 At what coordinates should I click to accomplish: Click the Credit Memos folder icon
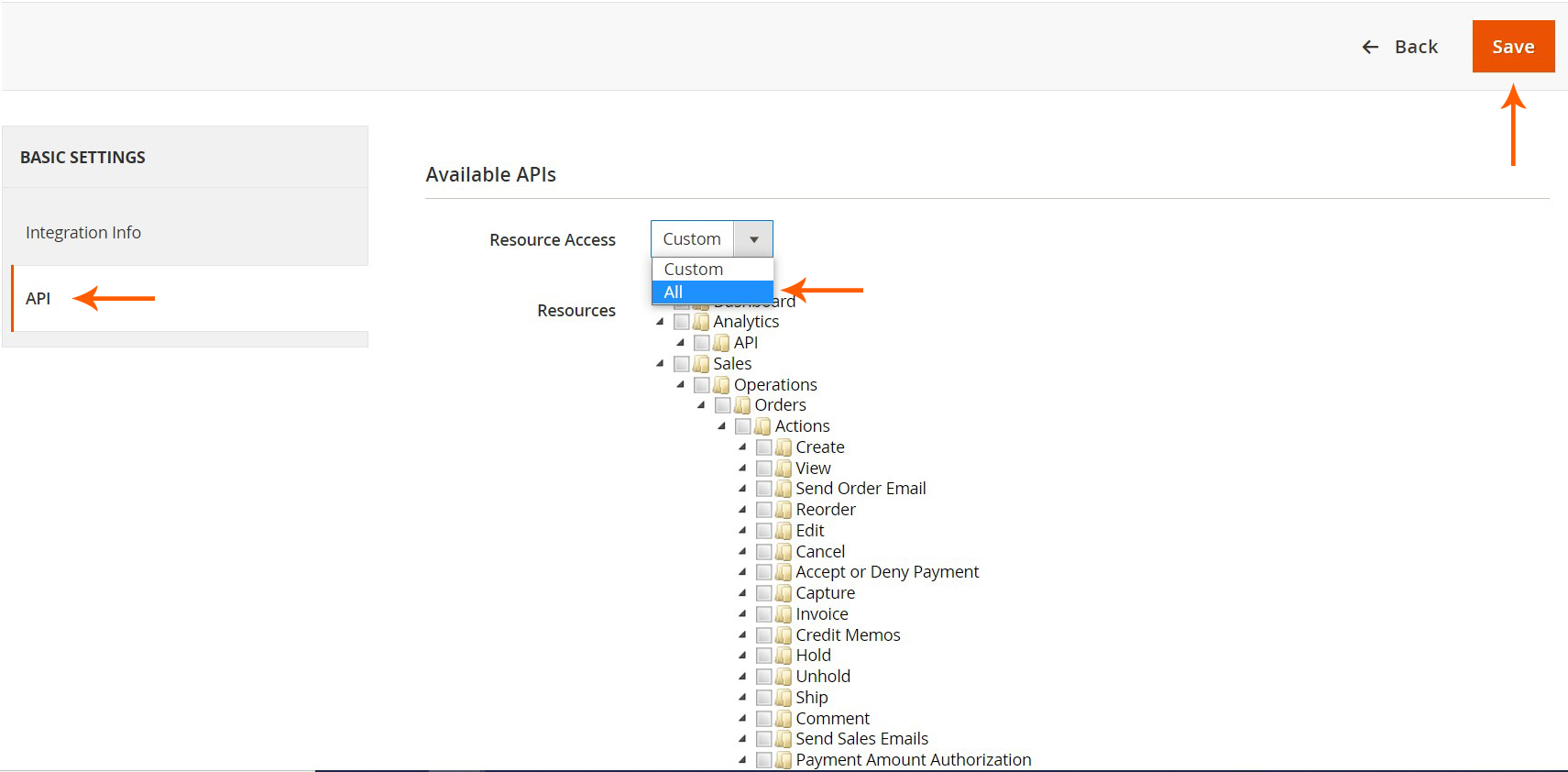[x=784, y=635]
